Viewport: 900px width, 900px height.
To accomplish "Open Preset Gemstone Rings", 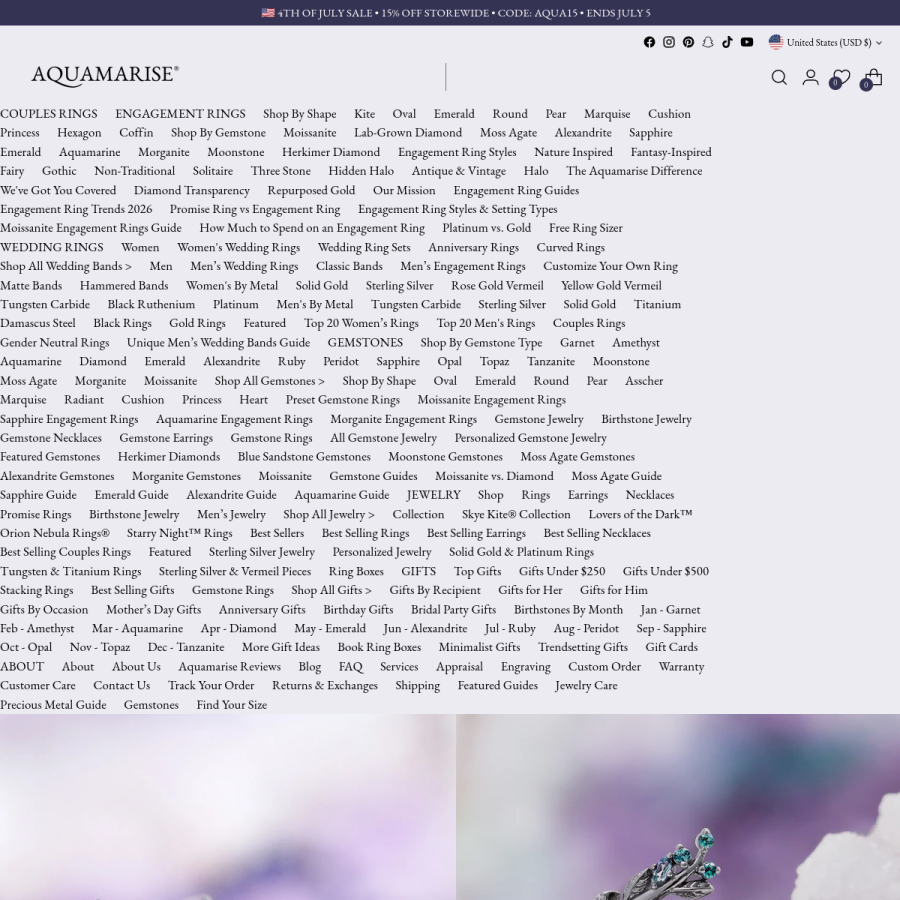I will click(x=343, y=399).
